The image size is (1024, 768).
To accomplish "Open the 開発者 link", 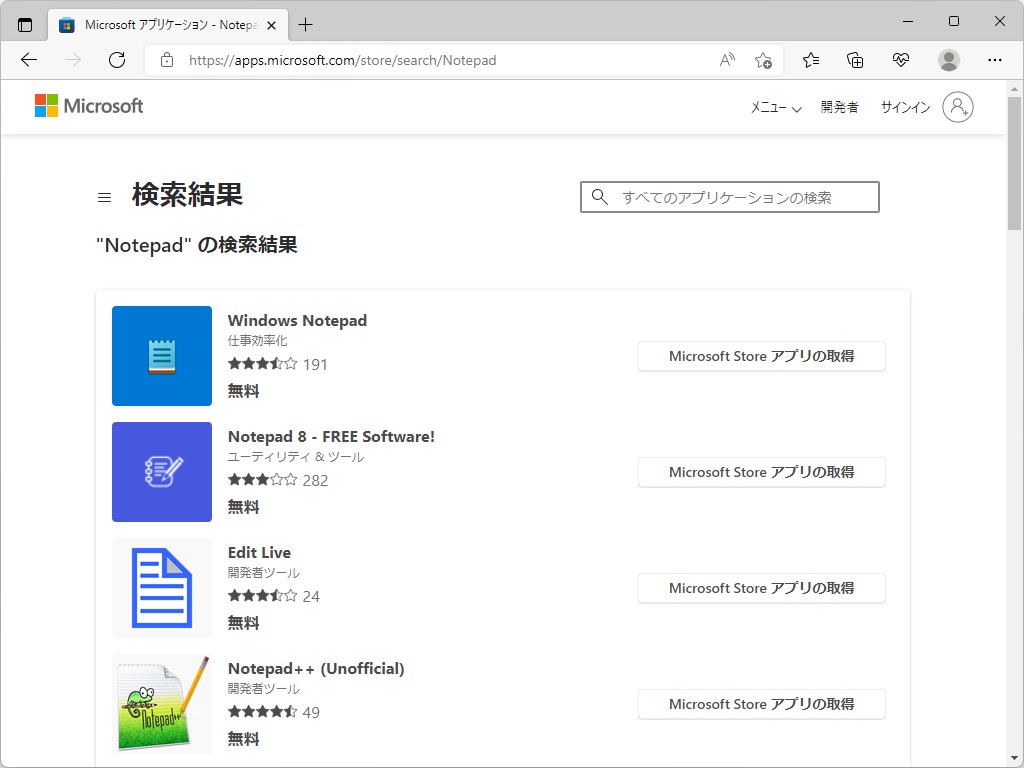I will 839,107.
